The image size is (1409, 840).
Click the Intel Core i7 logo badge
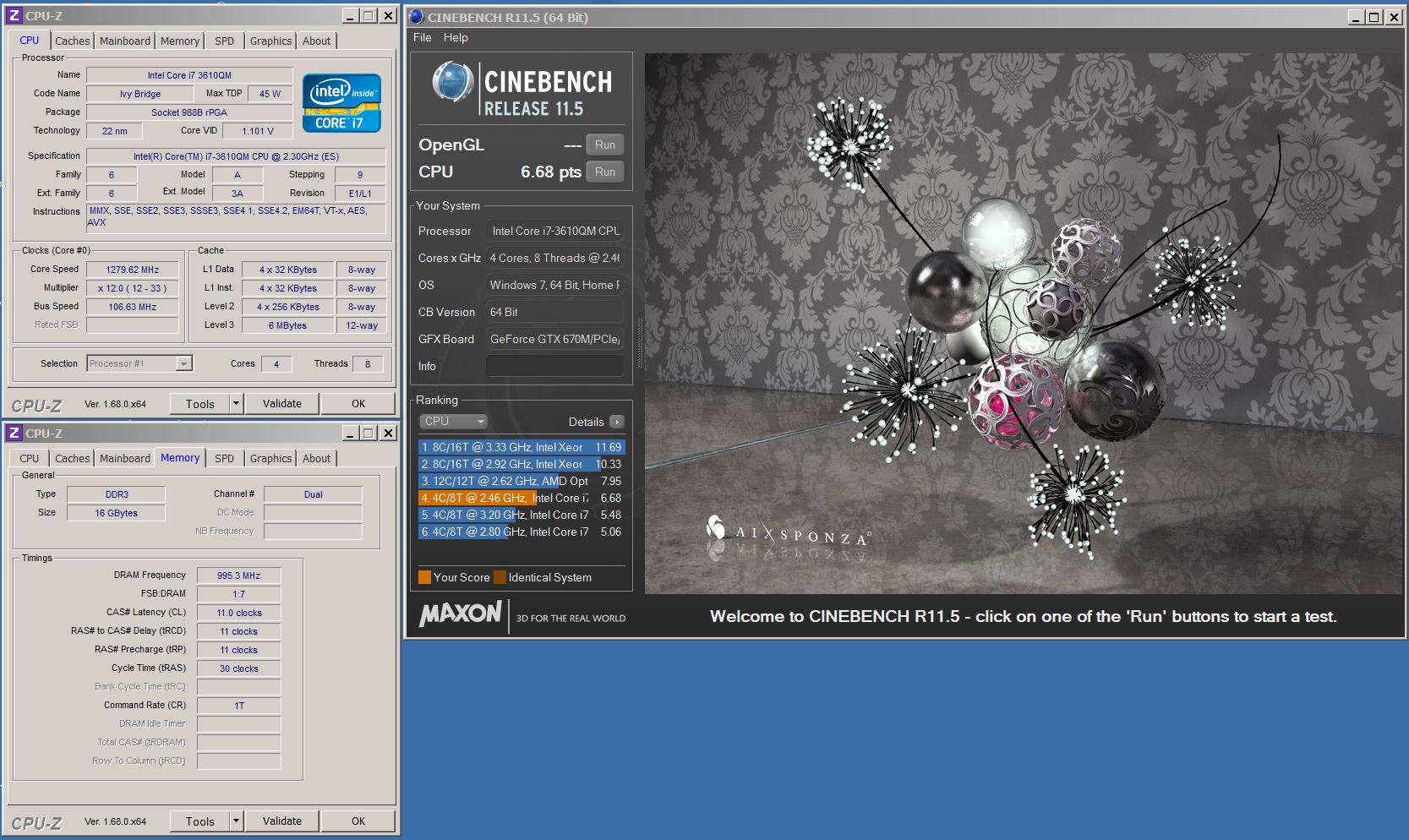pos(341,105)
